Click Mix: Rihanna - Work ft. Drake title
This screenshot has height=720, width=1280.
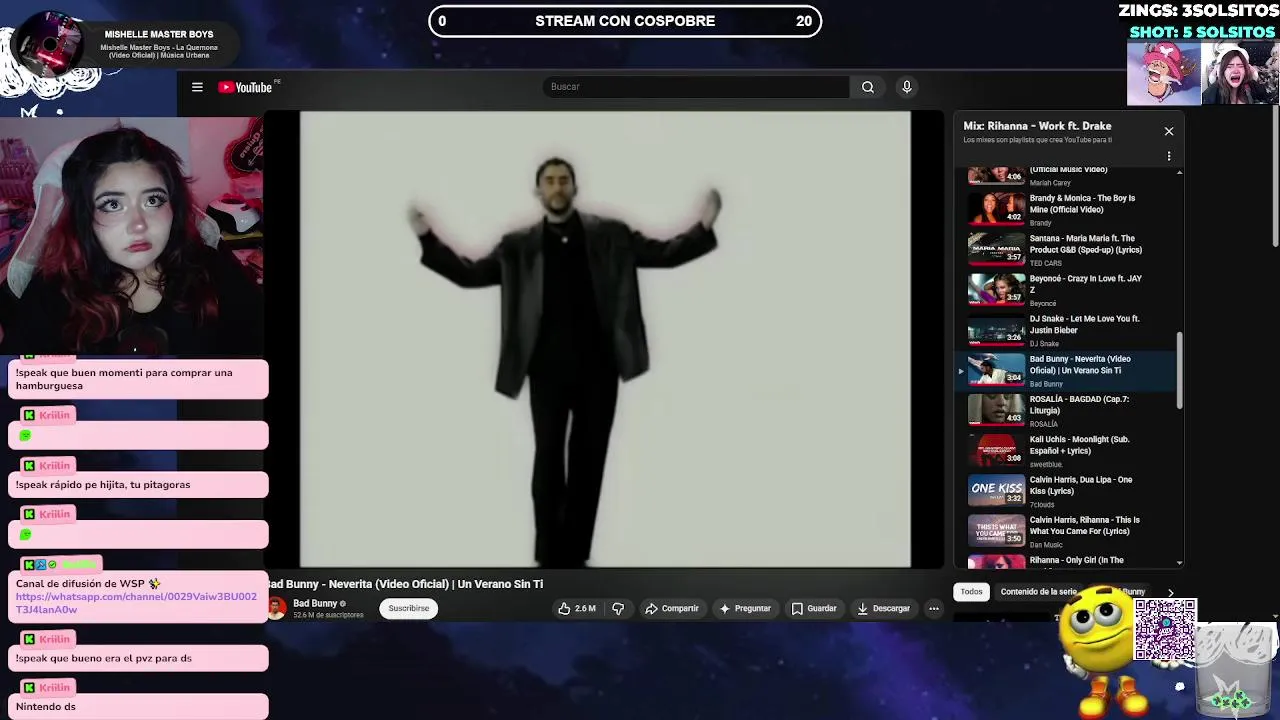coord(1037,126)
